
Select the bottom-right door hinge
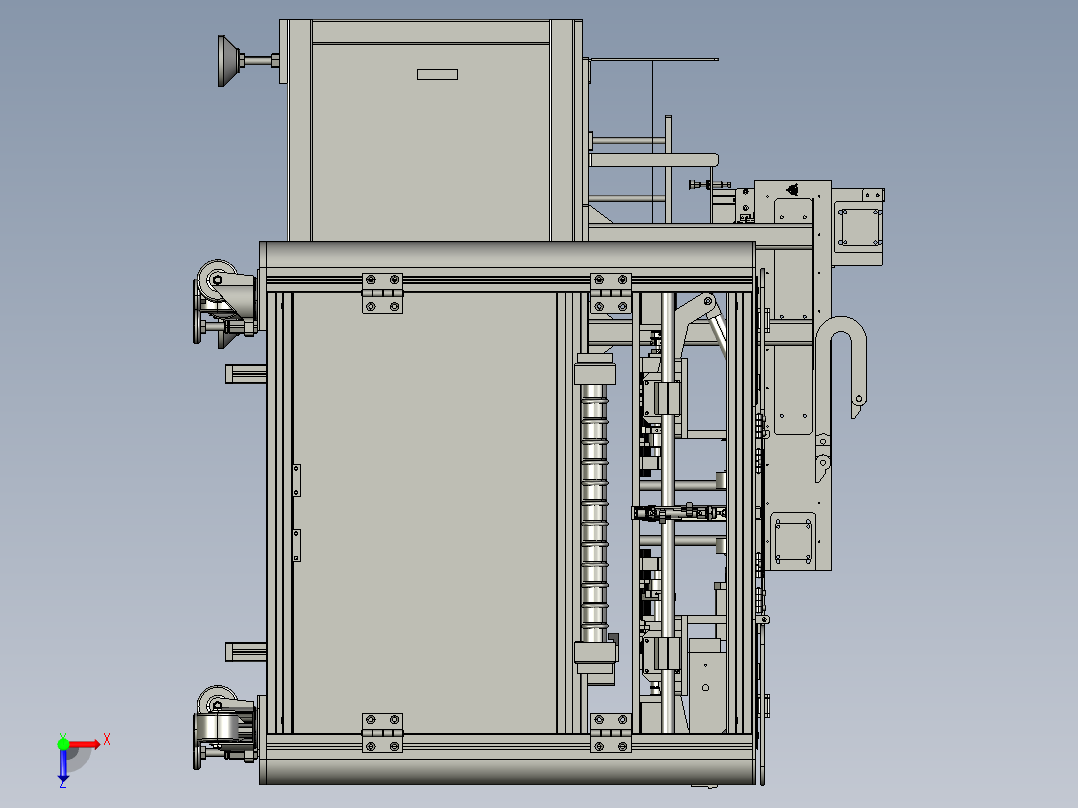click(610, 732)
